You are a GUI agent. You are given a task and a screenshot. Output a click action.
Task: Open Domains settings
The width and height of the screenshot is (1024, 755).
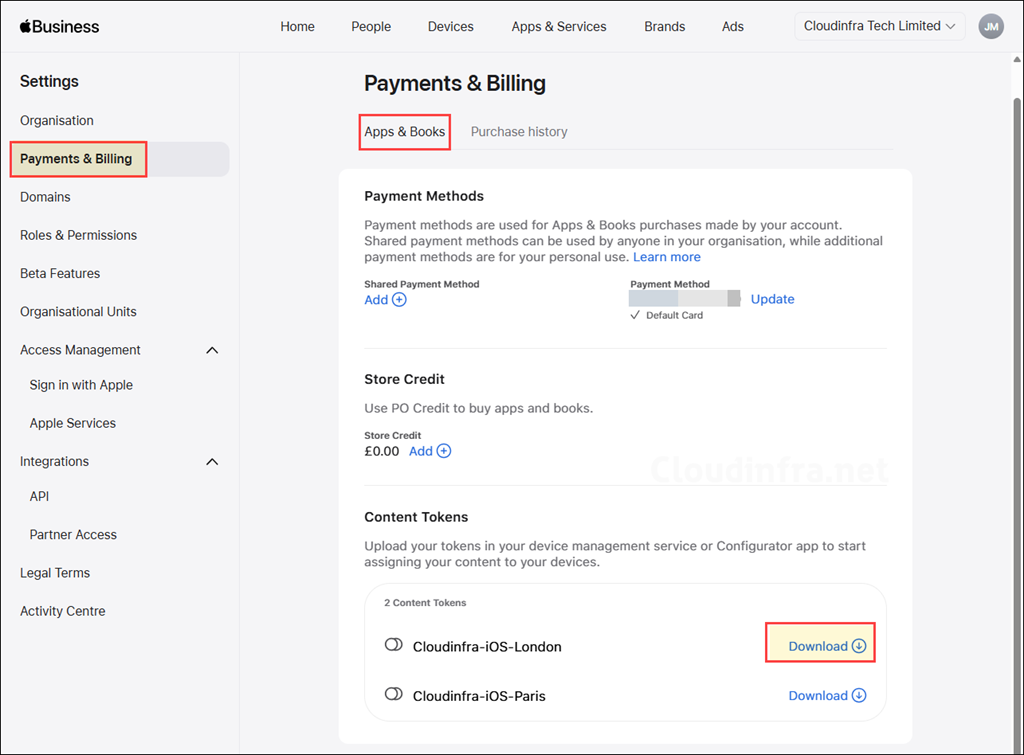pos(45,197)
